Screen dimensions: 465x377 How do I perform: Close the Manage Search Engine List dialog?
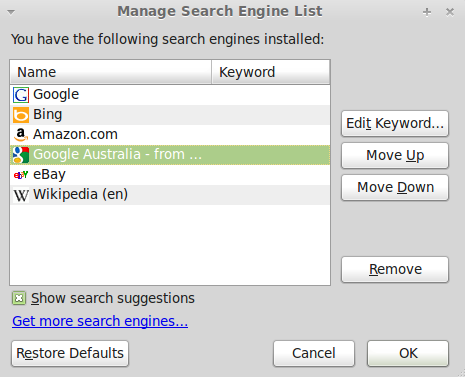tap(450, 12)
